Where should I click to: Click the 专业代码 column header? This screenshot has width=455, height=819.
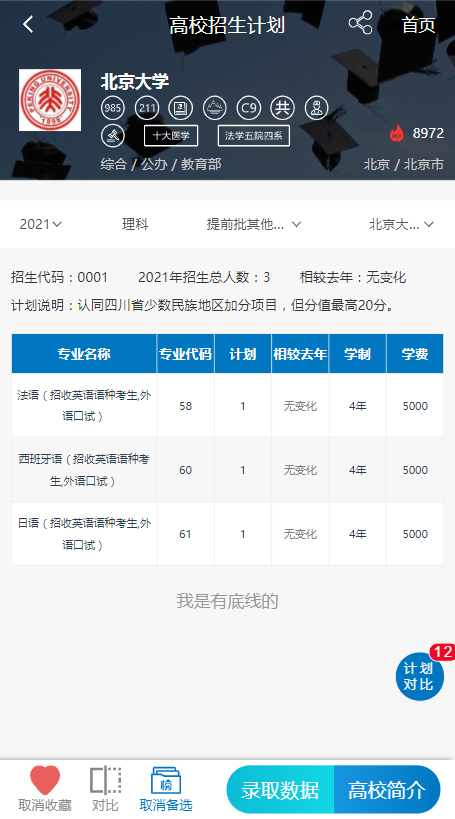185,354
